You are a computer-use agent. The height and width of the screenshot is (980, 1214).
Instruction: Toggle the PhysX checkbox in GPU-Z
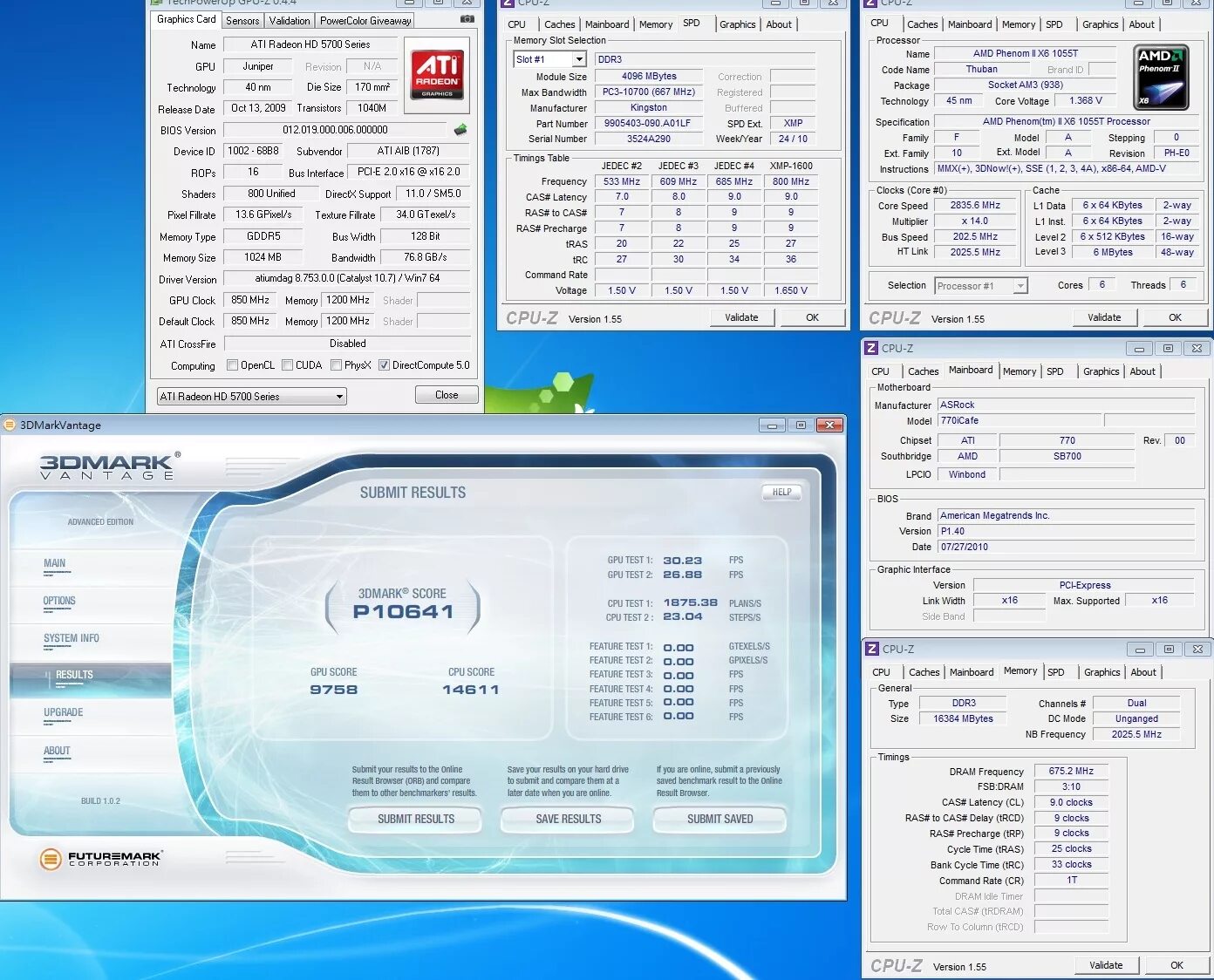pyautogui.click(x=336, y=365)
